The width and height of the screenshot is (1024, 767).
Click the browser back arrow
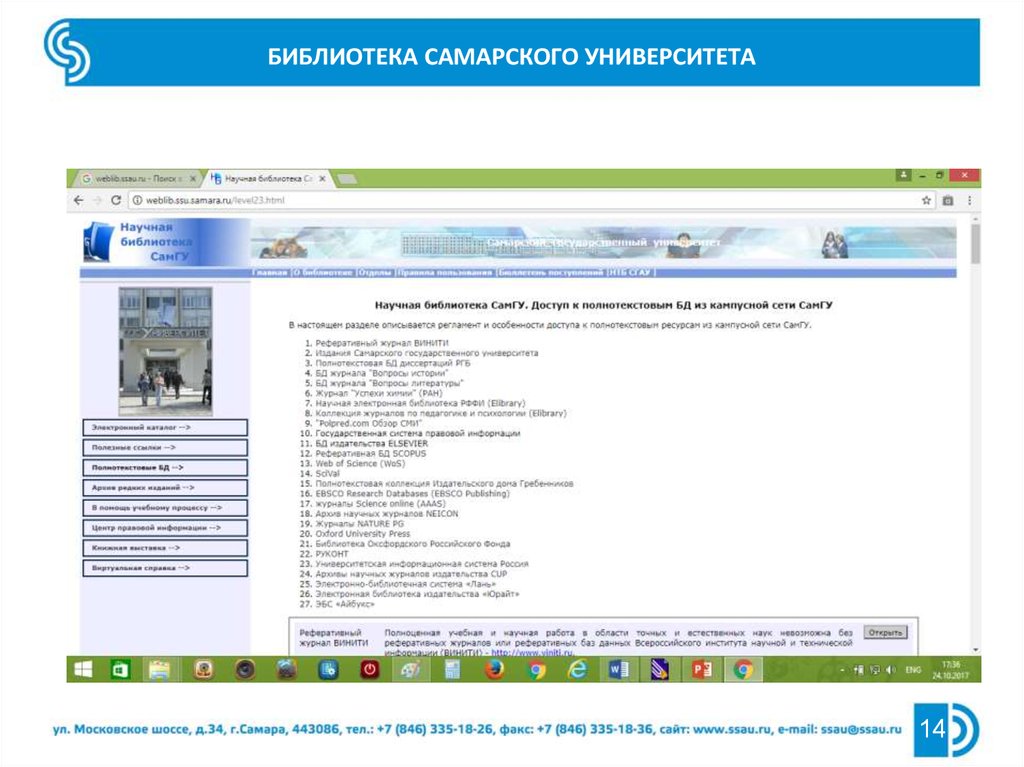tap(78, 201)
